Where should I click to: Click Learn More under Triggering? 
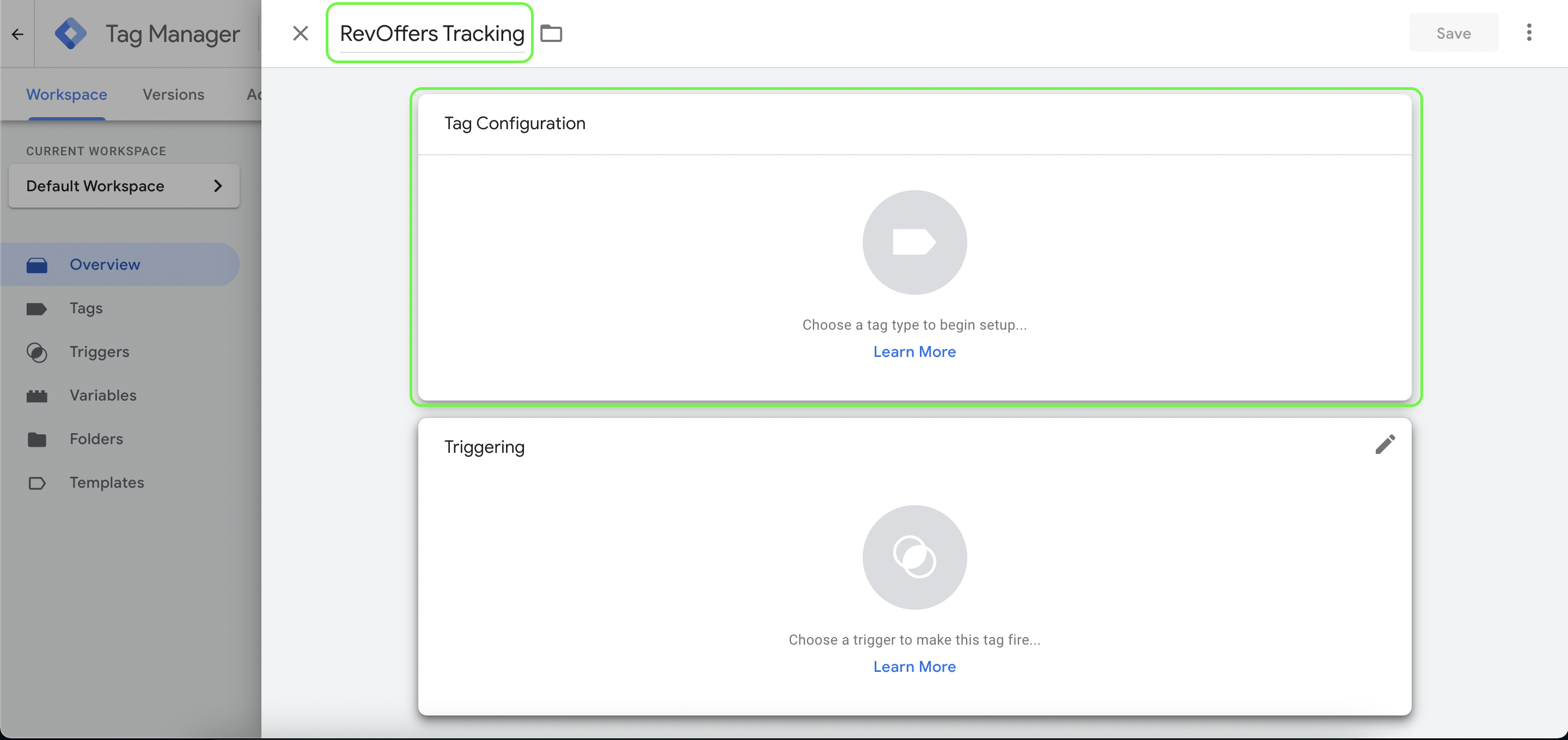pos(914,667)
